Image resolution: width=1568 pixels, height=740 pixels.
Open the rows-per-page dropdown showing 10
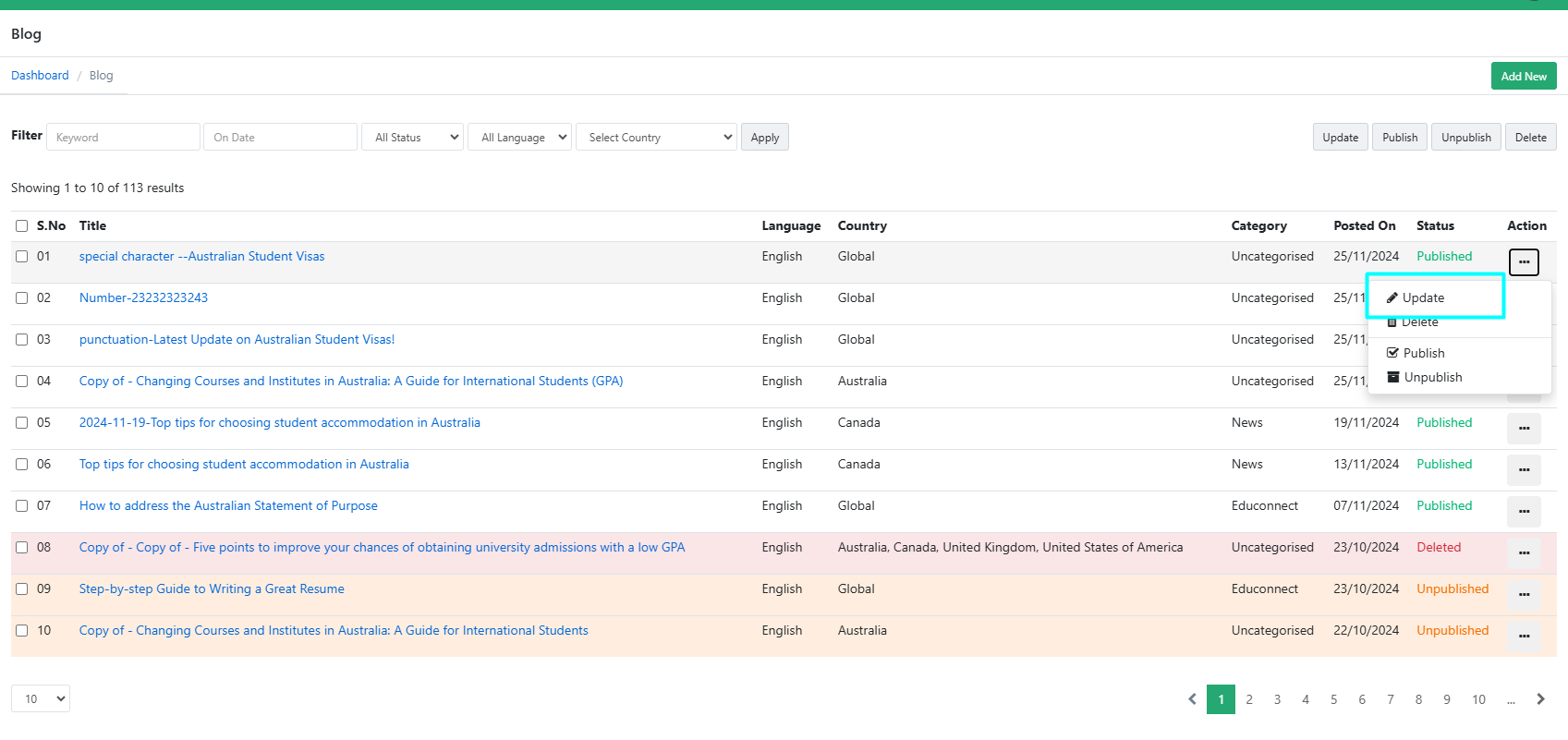(41, 699)
